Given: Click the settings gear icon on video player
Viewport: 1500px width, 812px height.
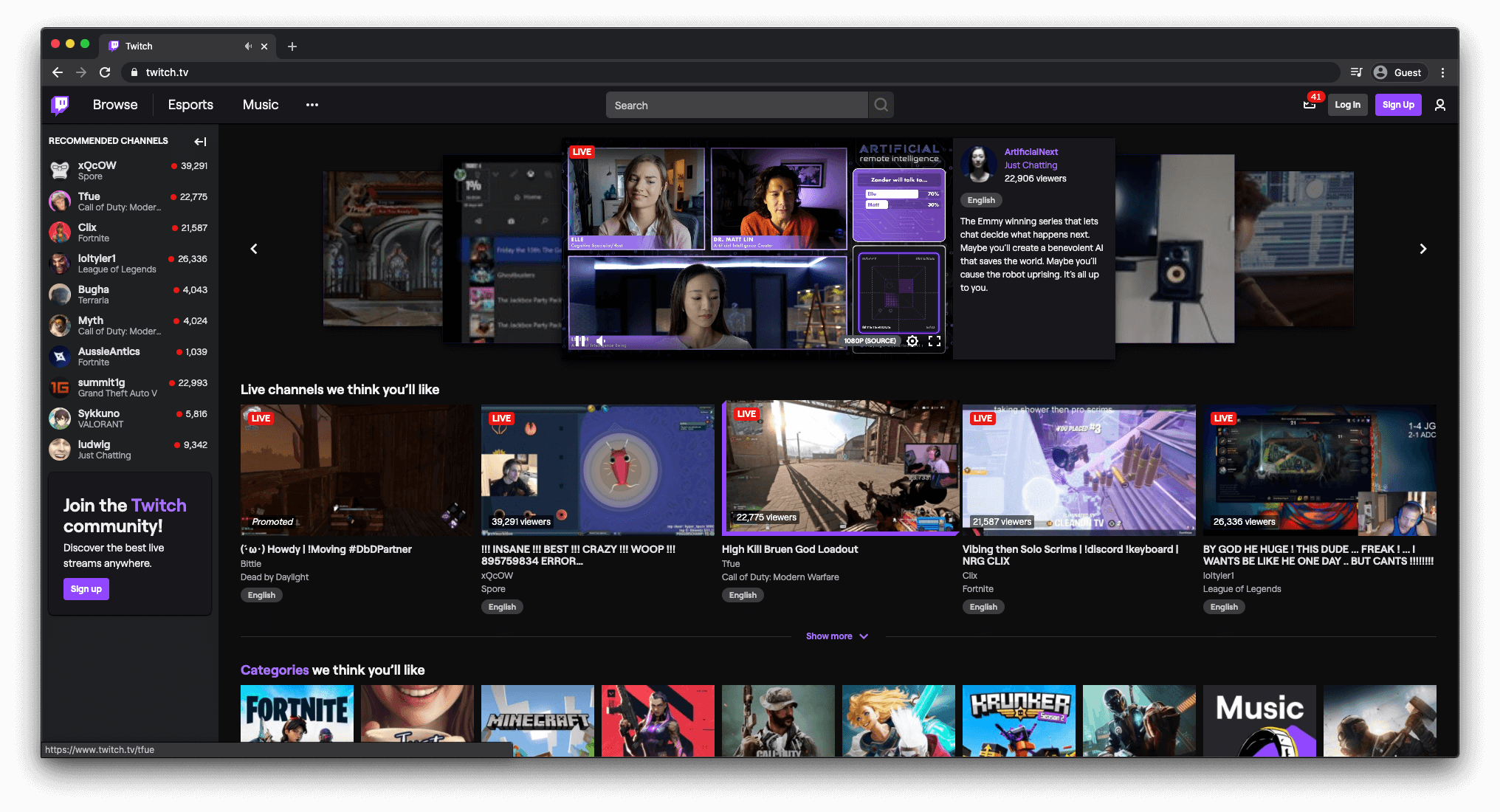Looking at the screenshot, I should [911, 342].
